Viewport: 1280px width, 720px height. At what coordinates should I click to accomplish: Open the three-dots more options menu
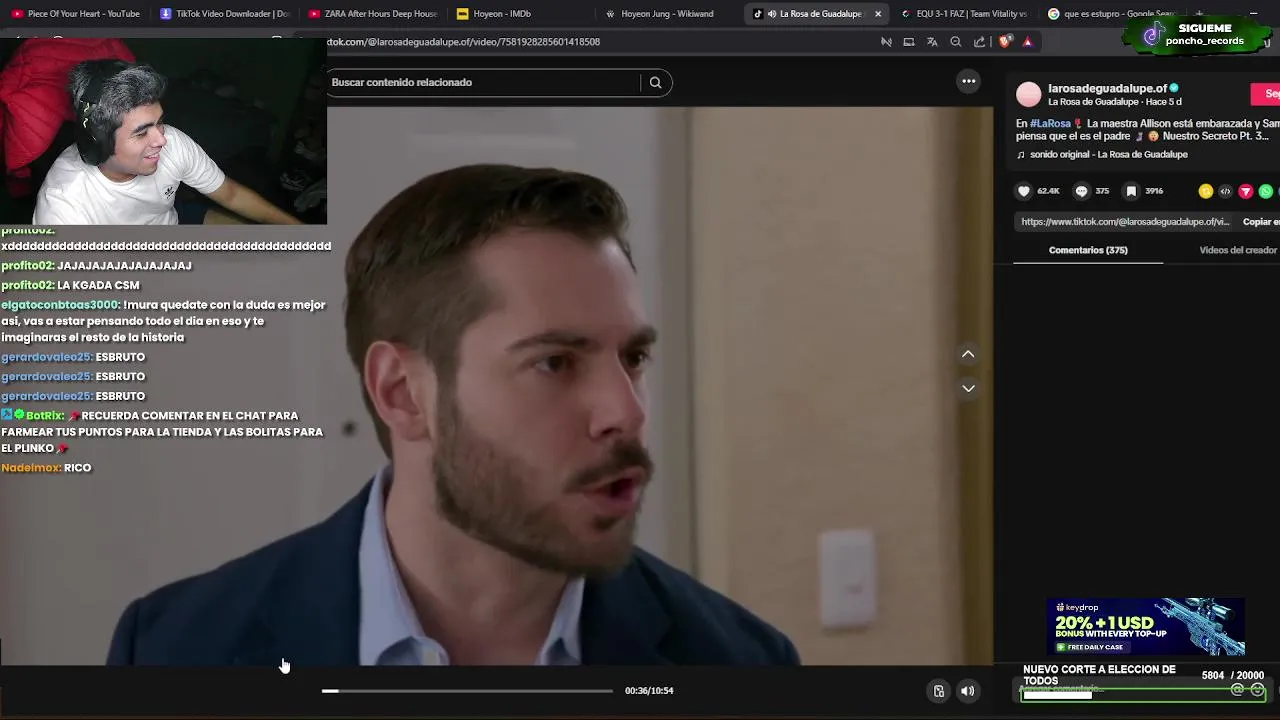pos(968,81)
